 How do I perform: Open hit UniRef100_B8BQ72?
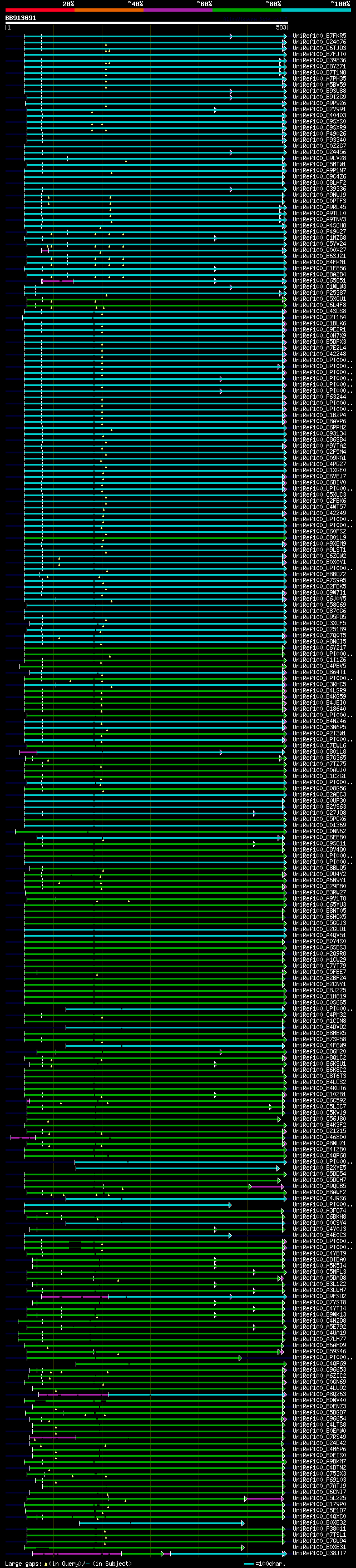[x=319, y=574]
